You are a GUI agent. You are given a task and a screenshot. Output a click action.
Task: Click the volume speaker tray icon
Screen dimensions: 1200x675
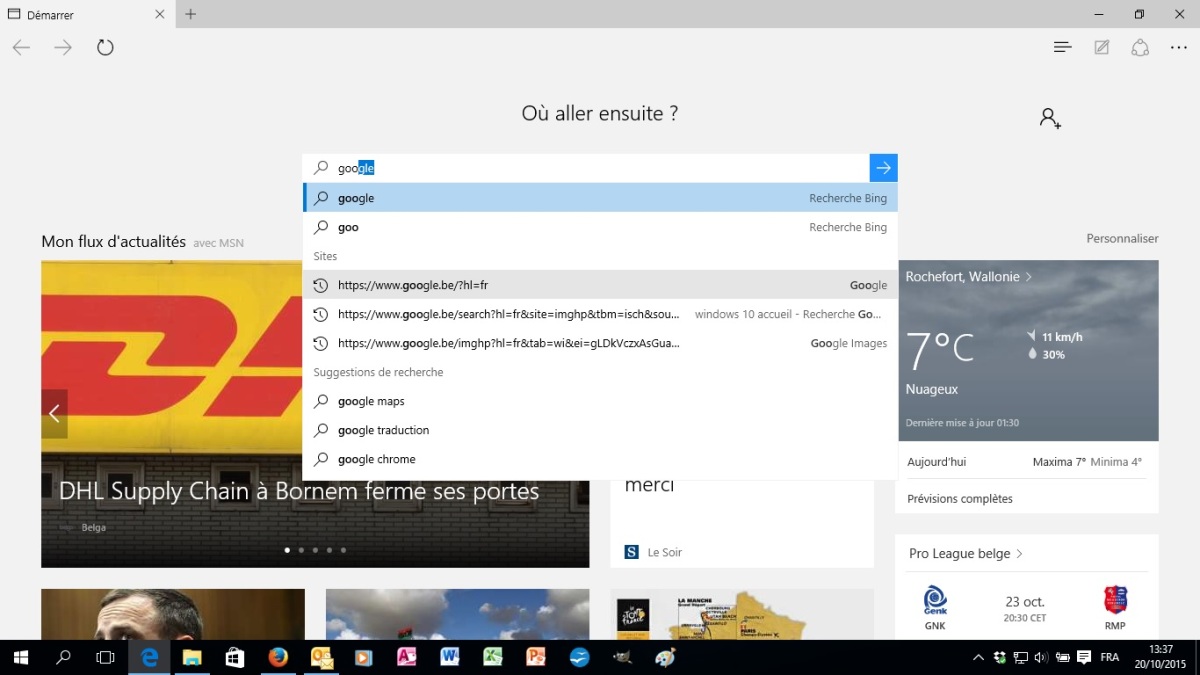(x=1041, y=657)
